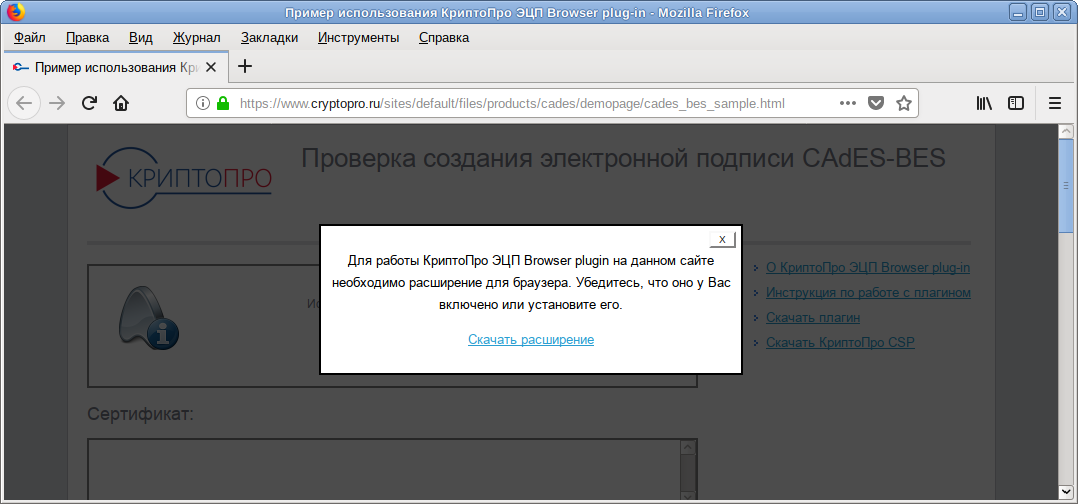Open the Файл menu
Viewport: 1078px width, 504px height.
[30, 38]
